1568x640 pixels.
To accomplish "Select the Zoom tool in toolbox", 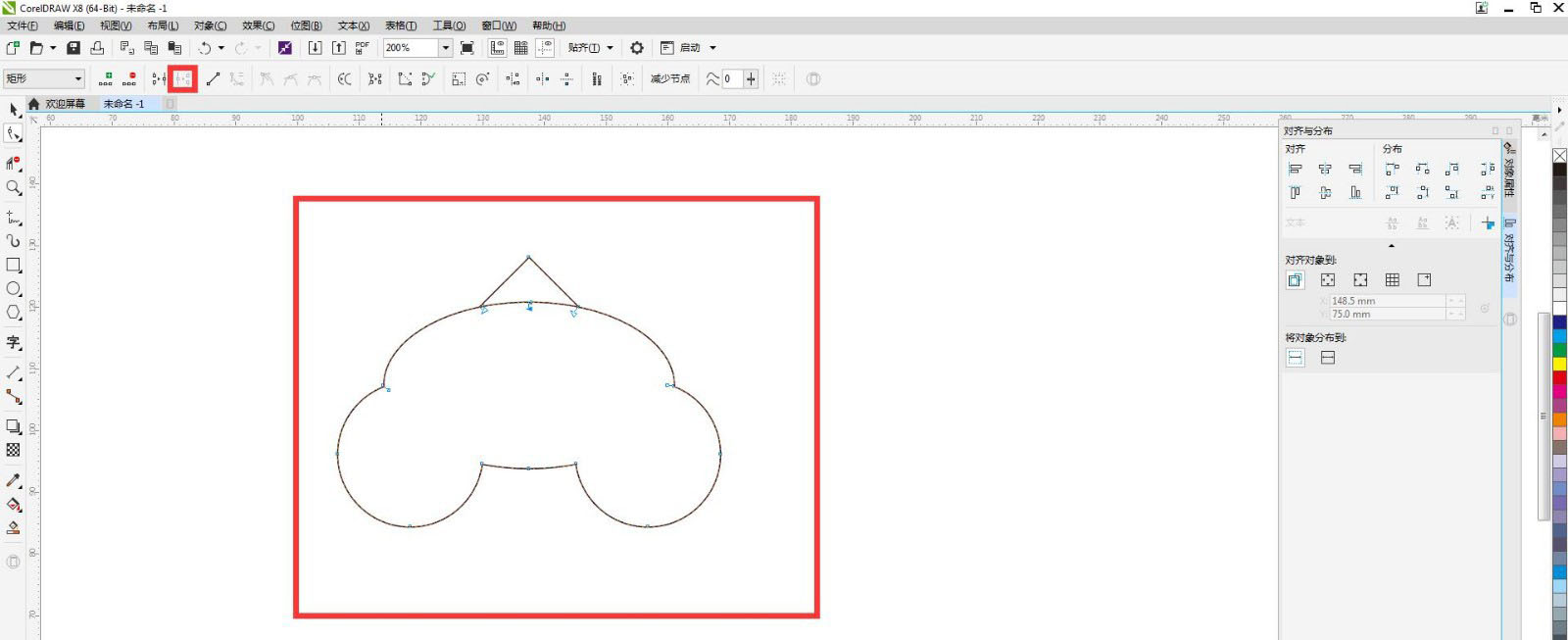I will [14, 188].
